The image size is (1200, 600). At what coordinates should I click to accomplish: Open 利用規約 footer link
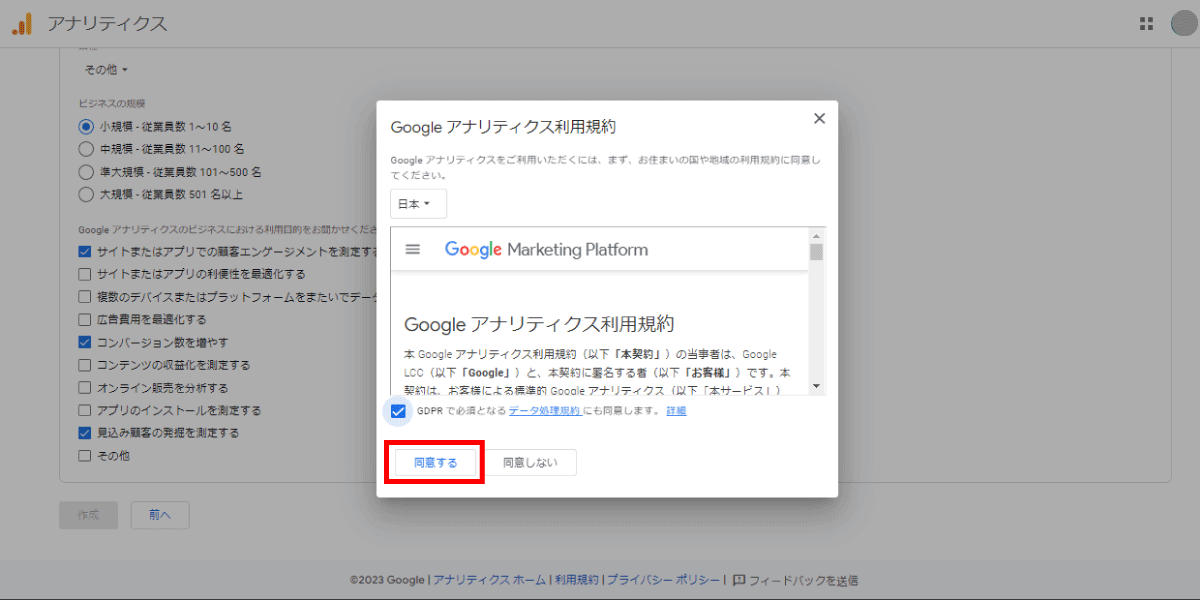pyautogui.click(x=577, y=580)
